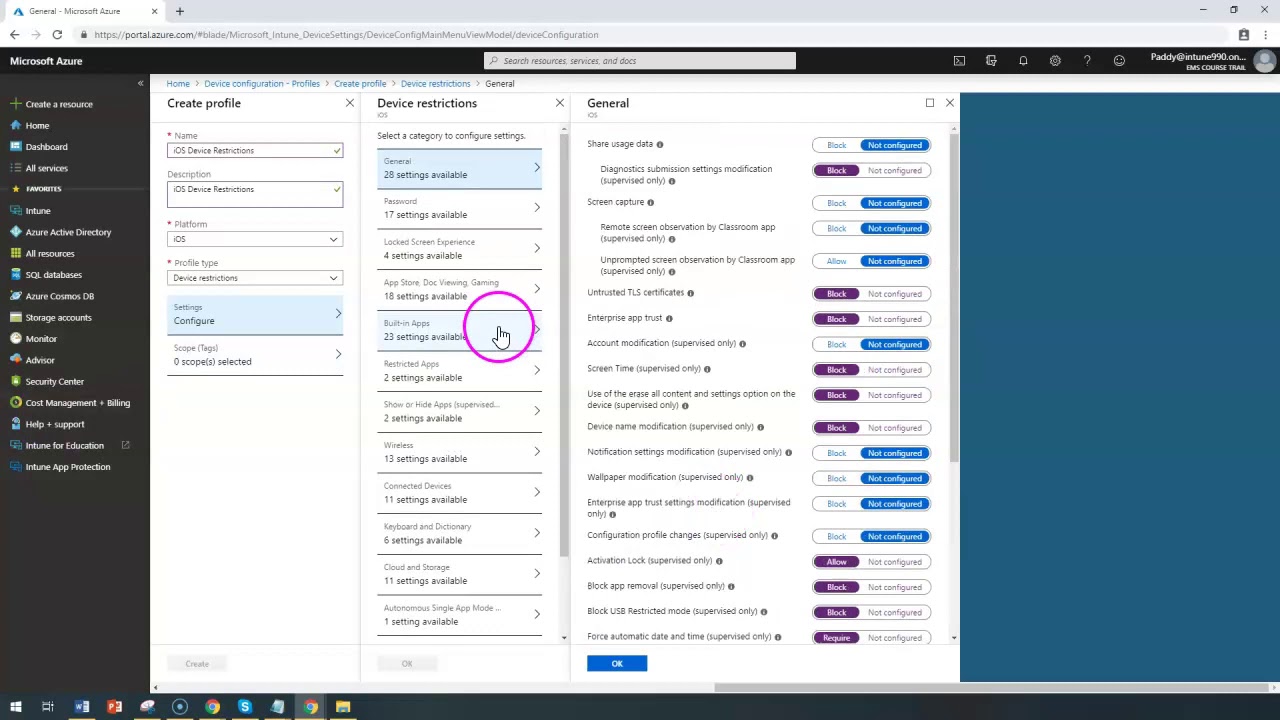Open Storage accounts in sidebar
The height and width of the screenshot is (720, 1280).
58,318
